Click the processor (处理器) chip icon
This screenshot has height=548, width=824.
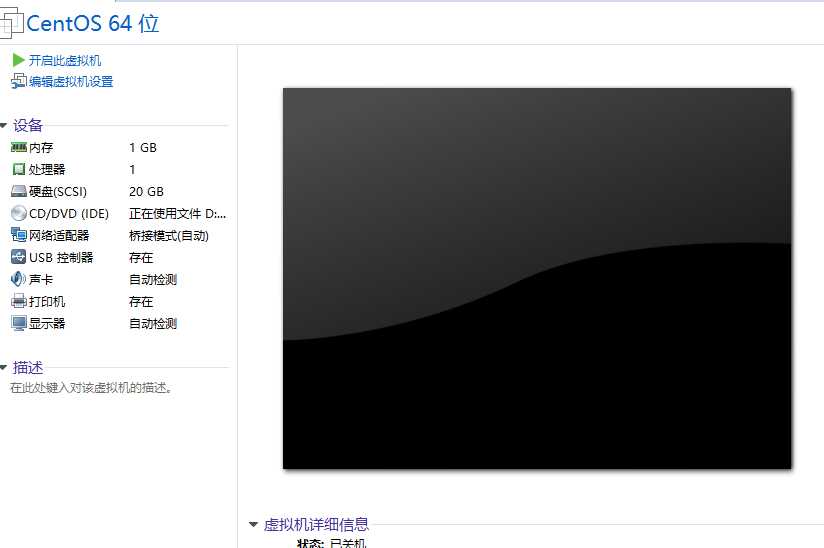tap(18, 169)
